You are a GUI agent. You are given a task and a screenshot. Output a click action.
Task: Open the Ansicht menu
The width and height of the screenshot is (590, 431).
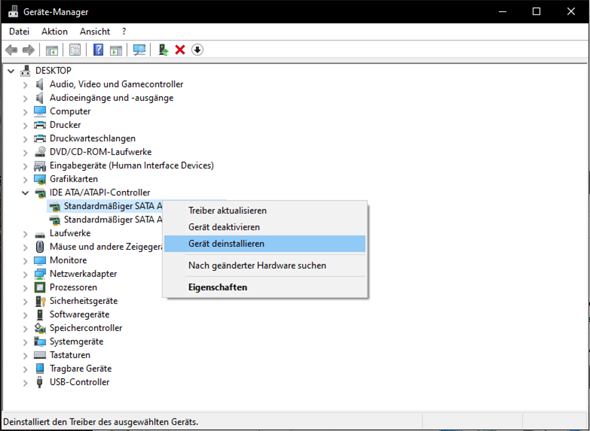(95, 32)
